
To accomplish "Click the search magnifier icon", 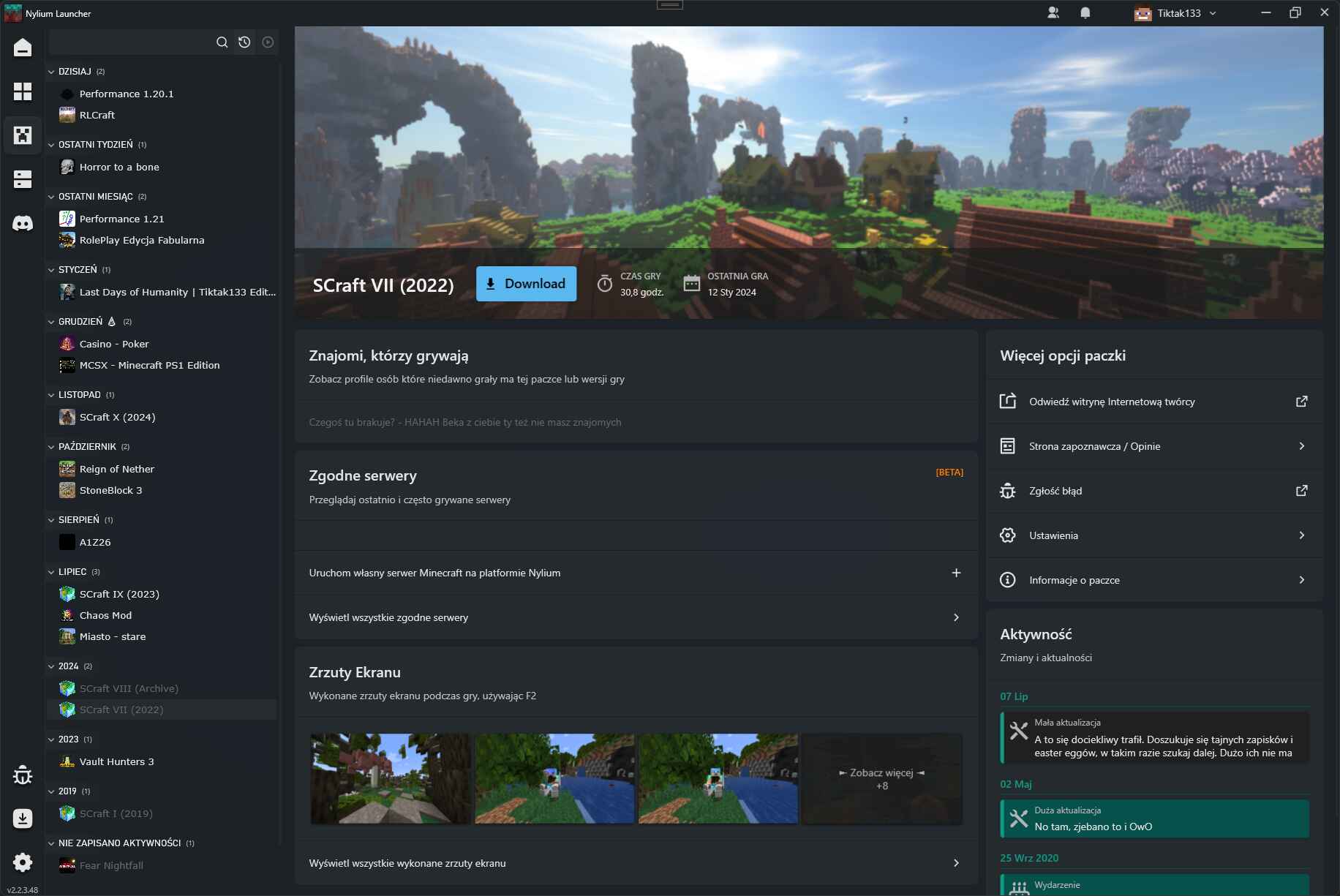I will (222, 42).
